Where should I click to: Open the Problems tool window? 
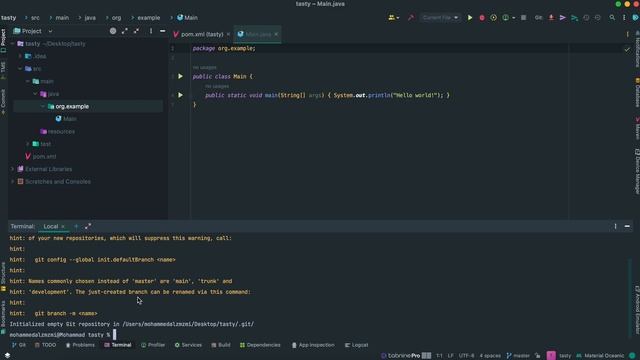click(80, 345)
